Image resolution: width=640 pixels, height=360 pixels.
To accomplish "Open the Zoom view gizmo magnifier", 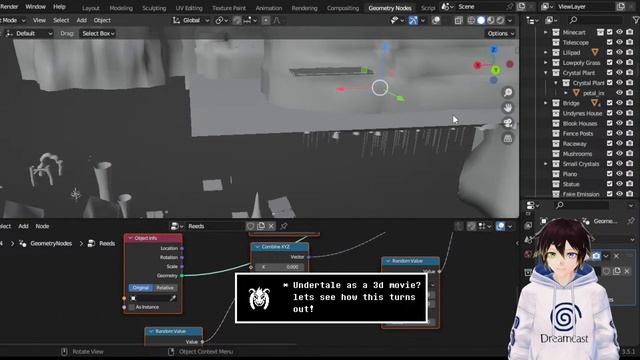I will [508, 93].
